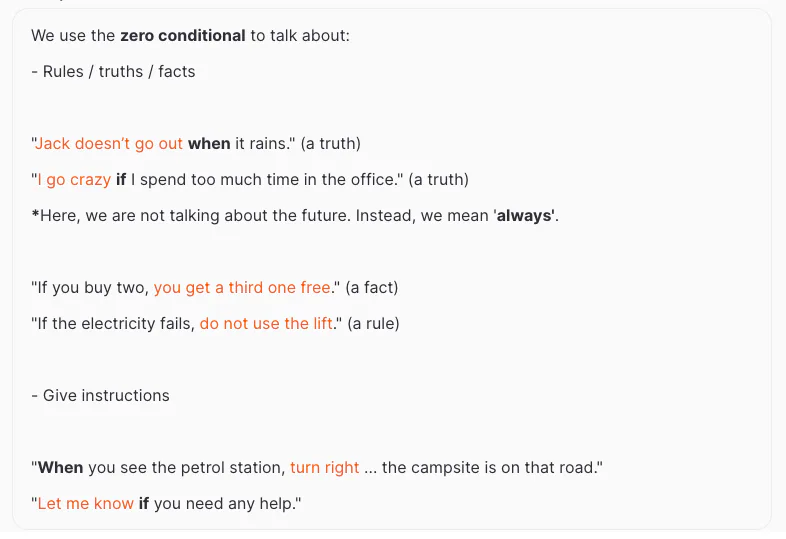786x539 pixels.
Task: Click the bold "zero conditional" term
Action: tap(182, 36)
